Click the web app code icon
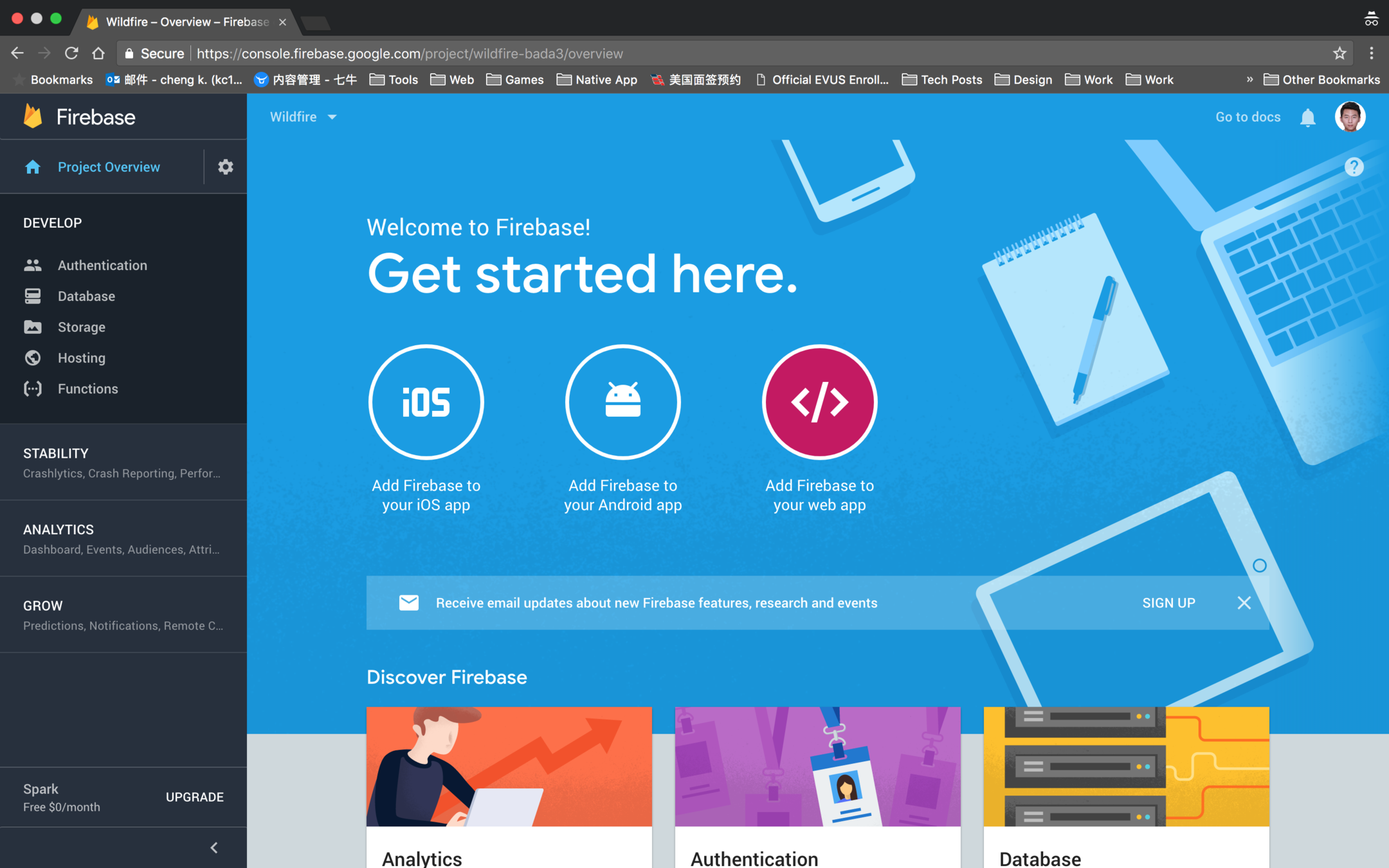The image size is (1389, 868). click(819, 402)
